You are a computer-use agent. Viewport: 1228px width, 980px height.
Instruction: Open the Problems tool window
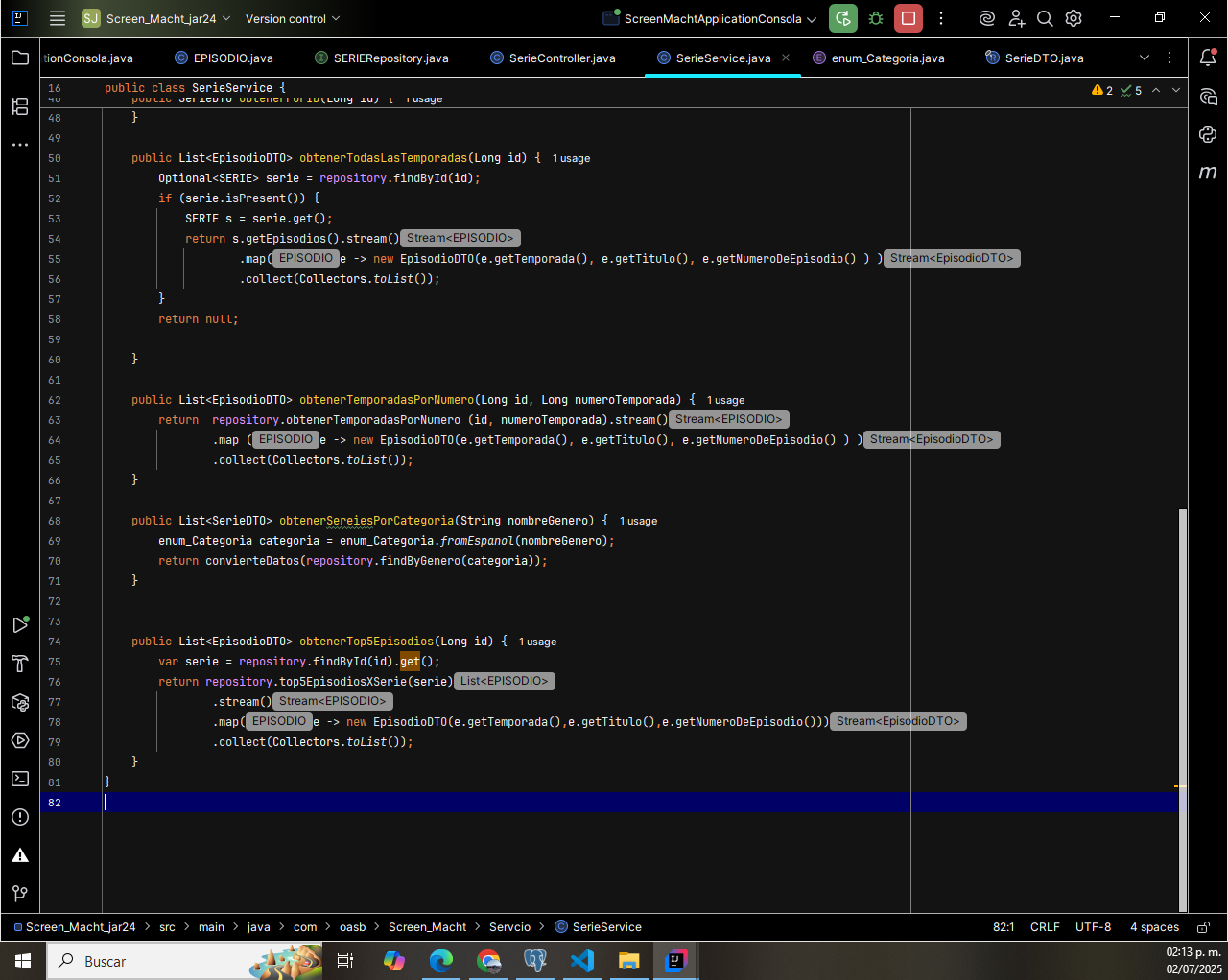tap(20, 817)
